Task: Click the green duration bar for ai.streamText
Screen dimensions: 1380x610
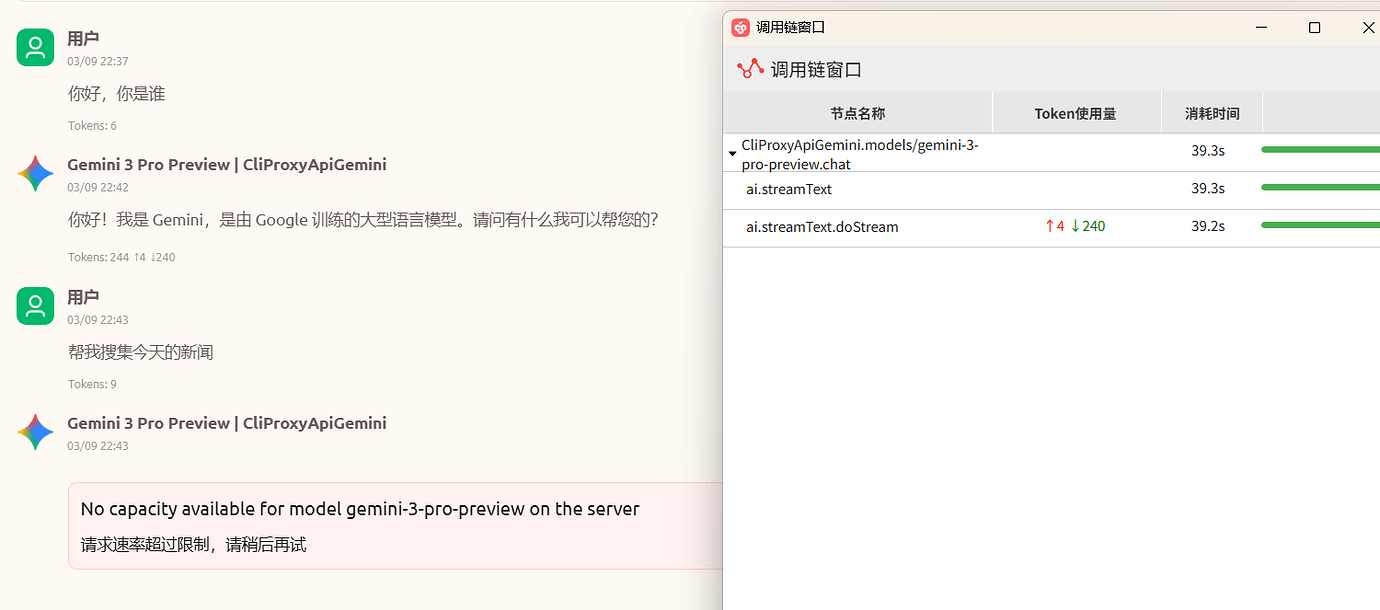Action: 1320,187
